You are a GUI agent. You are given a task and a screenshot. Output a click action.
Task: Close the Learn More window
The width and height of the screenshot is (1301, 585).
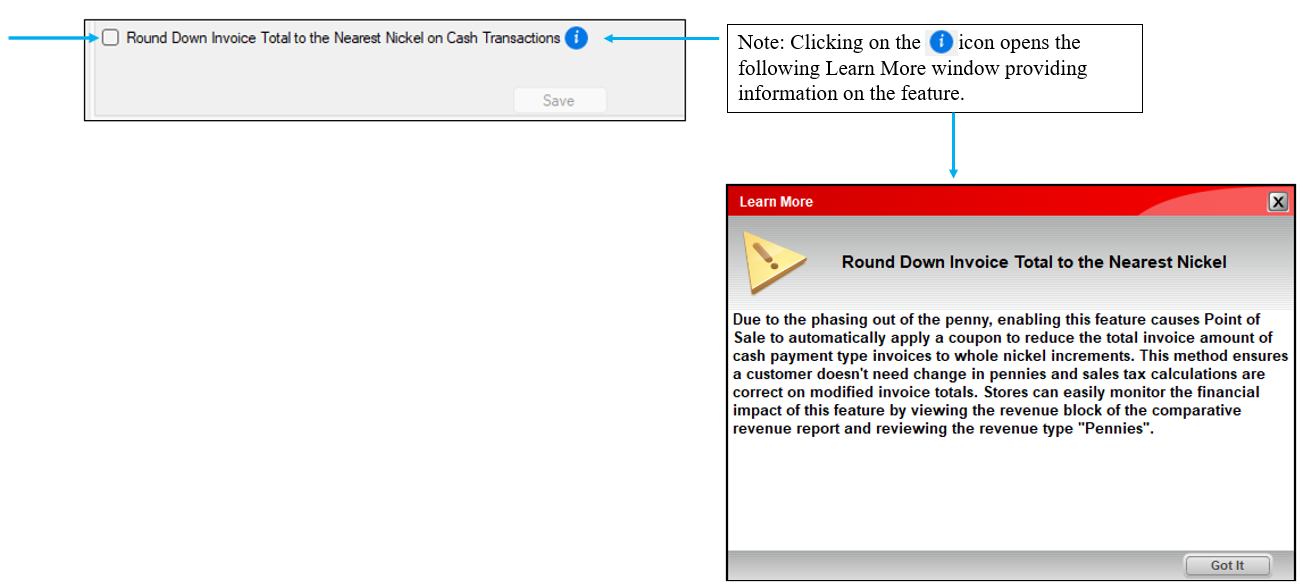[1277, 202]
